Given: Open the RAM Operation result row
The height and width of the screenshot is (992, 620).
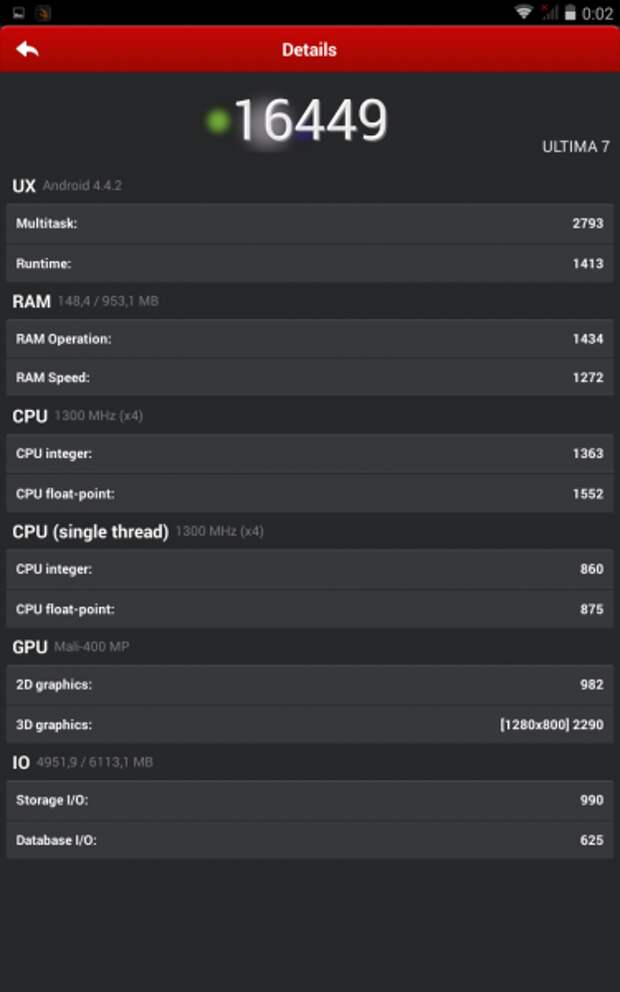Looking at the screenshot, I should click(310, 338).
